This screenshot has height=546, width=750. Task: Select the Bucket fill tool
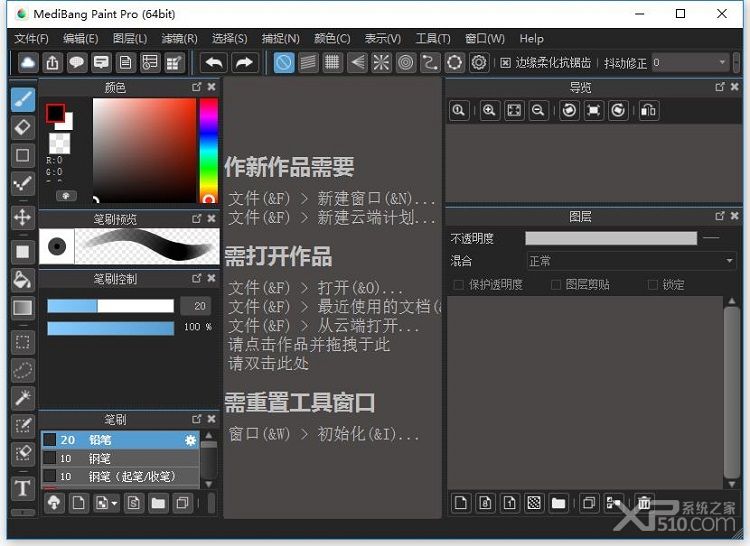point(23,280)
